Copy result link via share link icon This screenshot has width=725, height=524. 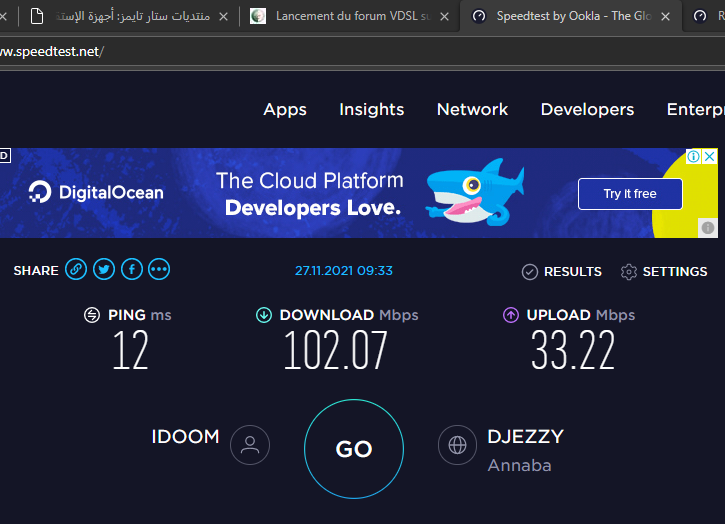(76, 269)
